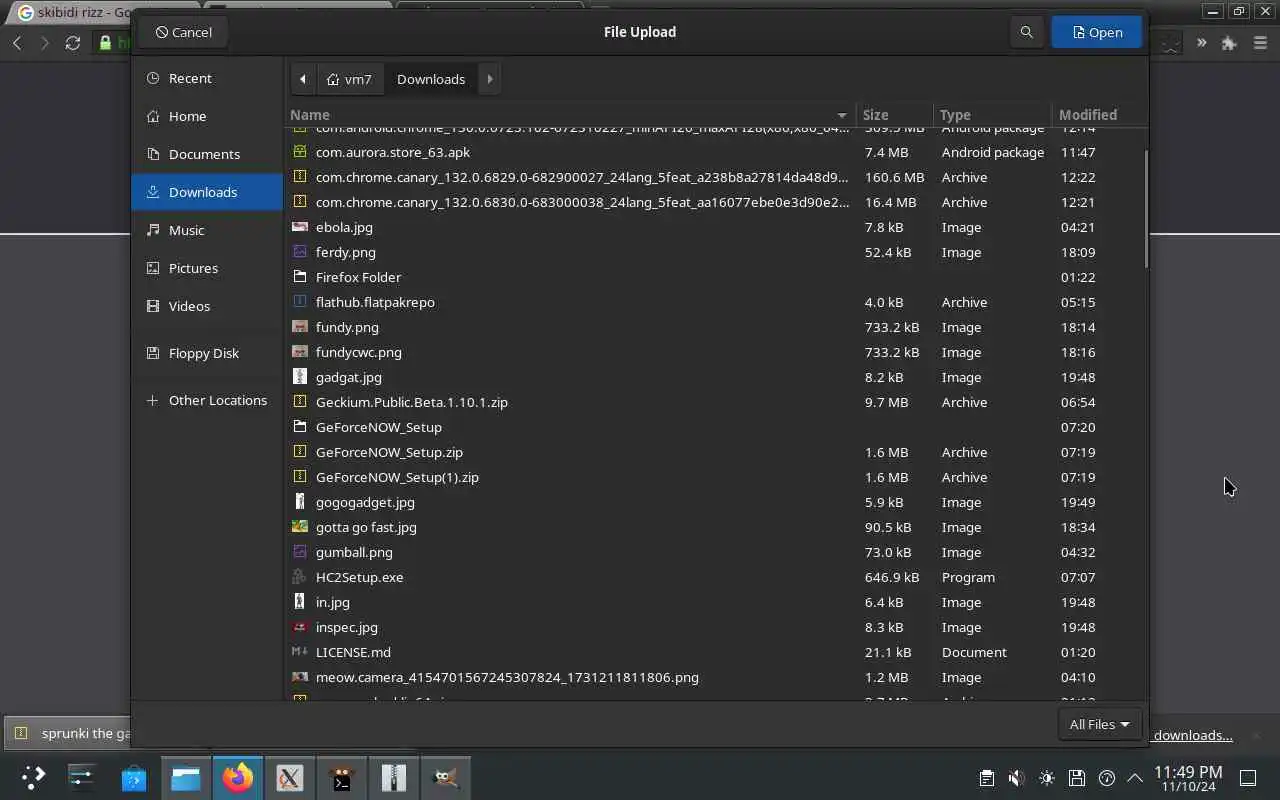This screenshot has width=1280, height=800.
Task: Click the volume tray icon
Action: 1016,778
